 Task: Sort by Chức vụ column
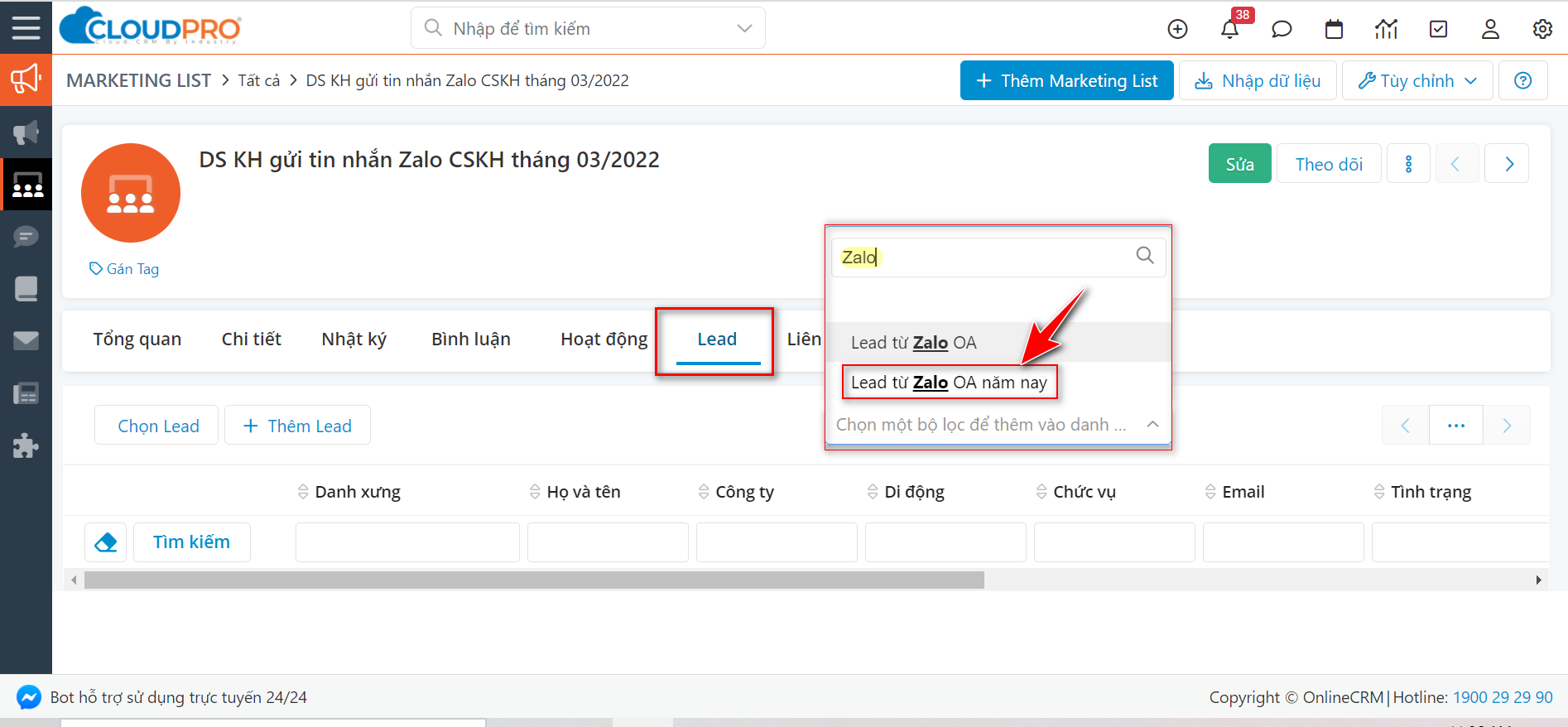click(1076, 492)
